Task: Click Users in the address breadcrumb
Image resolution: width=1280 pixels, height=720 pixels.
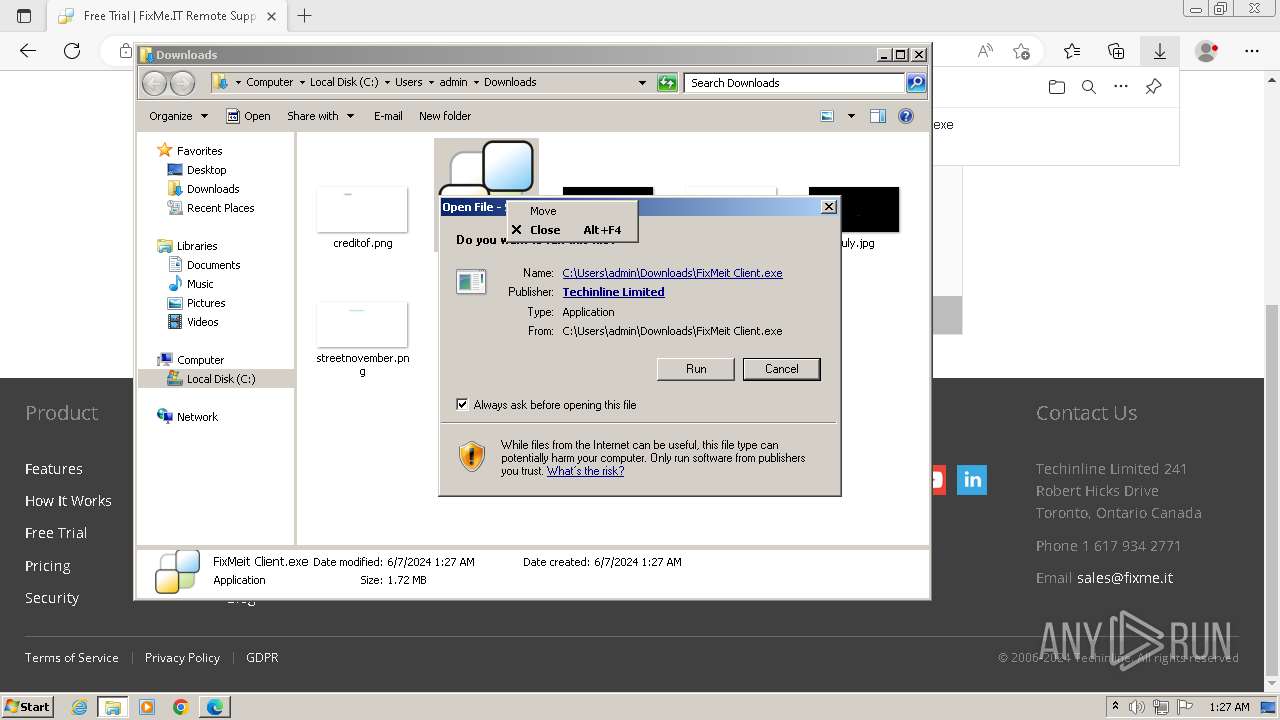Action: click(408, 83)
